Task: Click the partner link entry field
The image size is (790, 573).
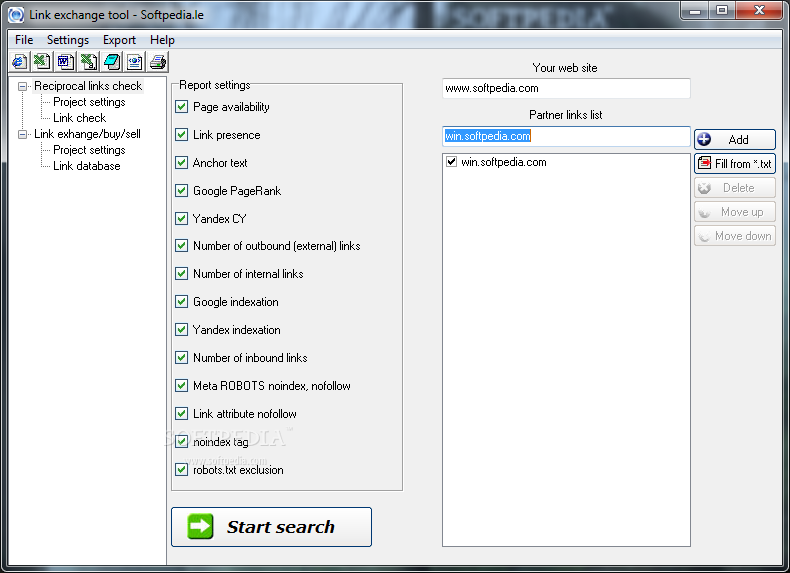Action: tap(566, 136)
